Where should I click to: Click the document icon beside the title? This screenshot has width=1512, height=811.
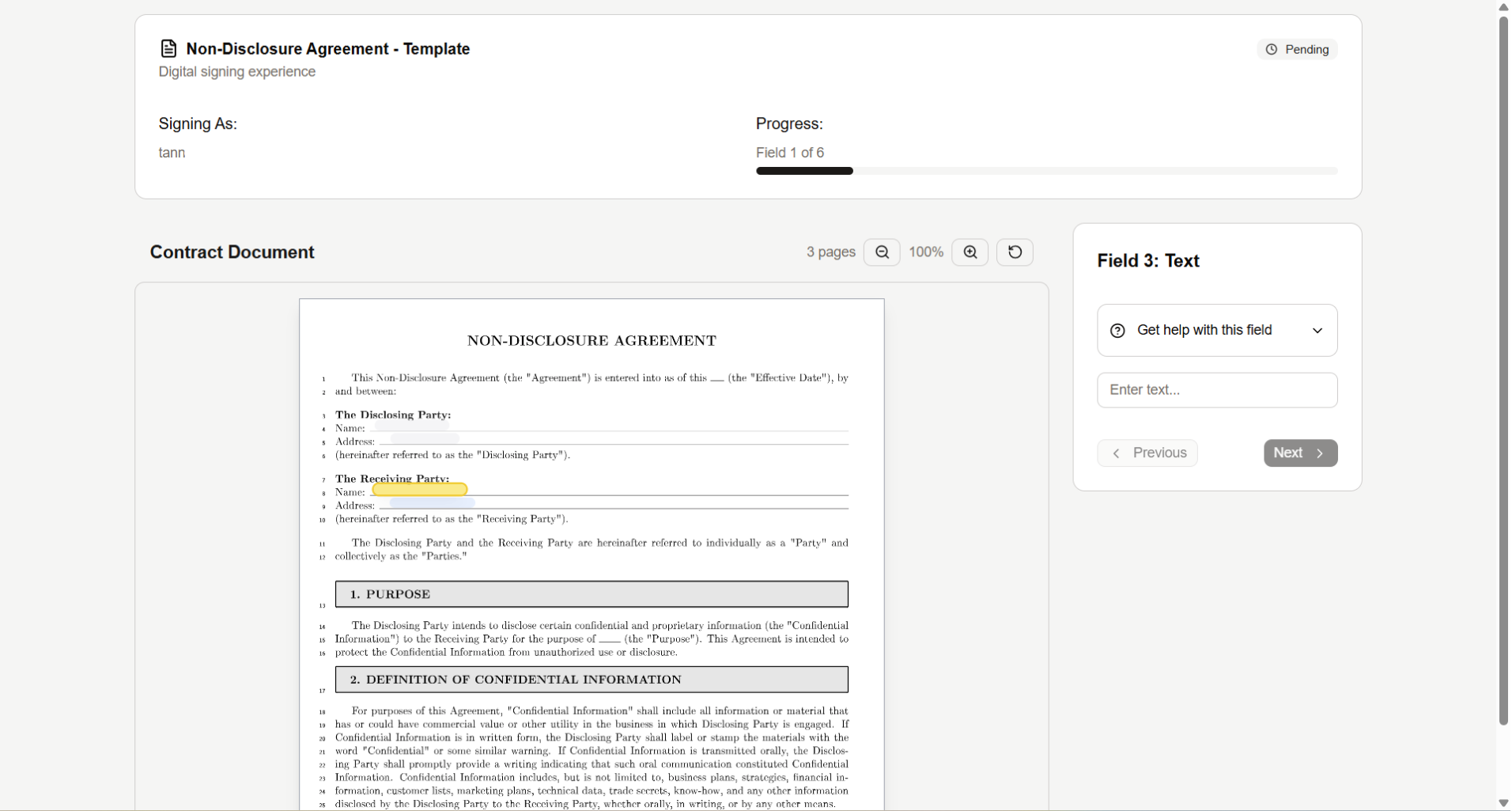[x=168, y=49]
